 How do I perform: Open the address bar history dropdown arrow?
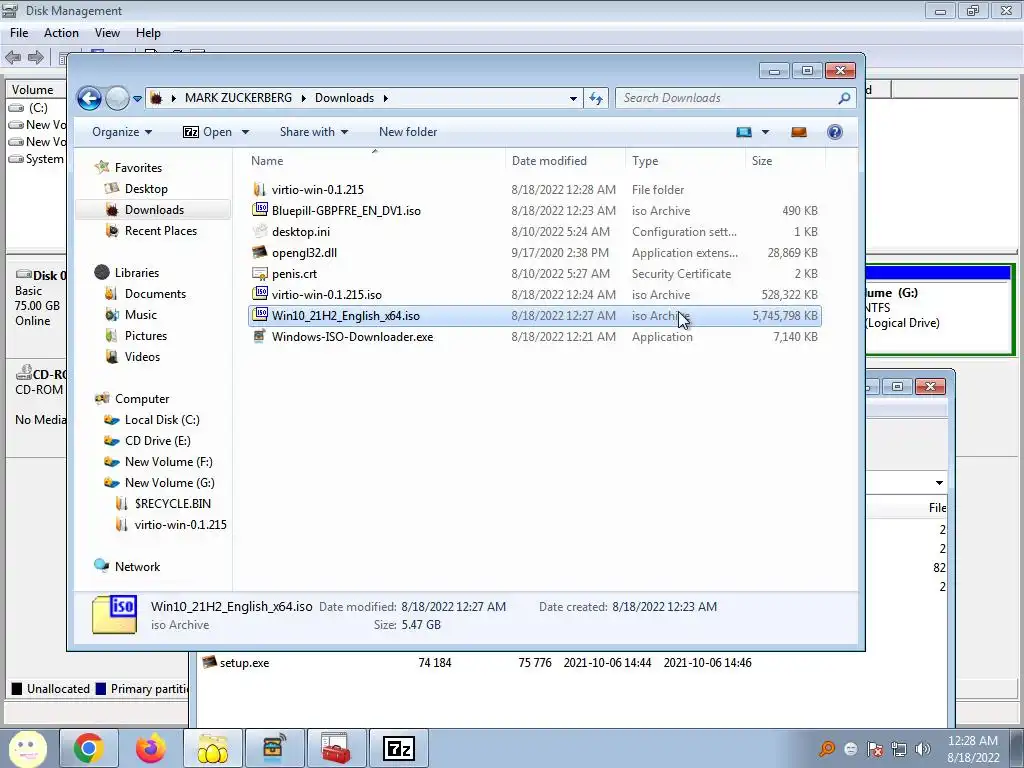click(x=573, y=98)
